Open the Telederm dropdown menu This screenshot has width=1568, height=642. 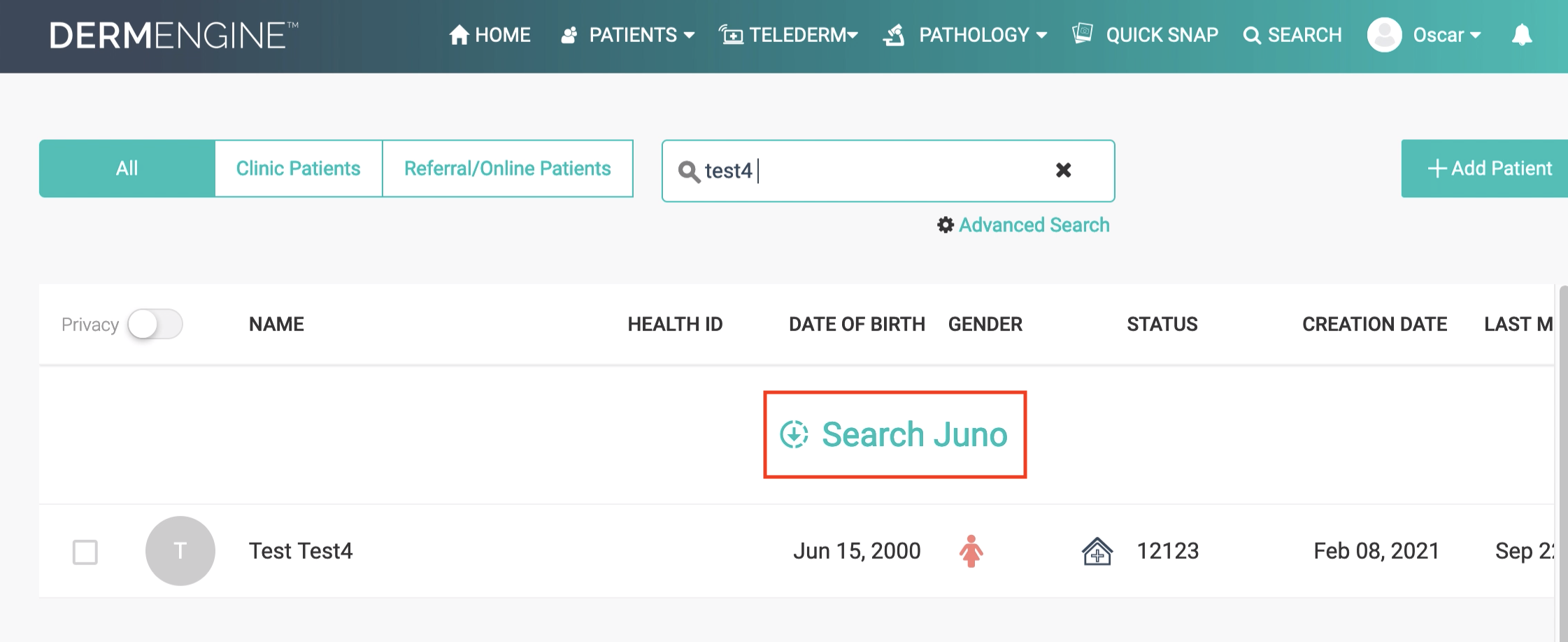point(789,35)
